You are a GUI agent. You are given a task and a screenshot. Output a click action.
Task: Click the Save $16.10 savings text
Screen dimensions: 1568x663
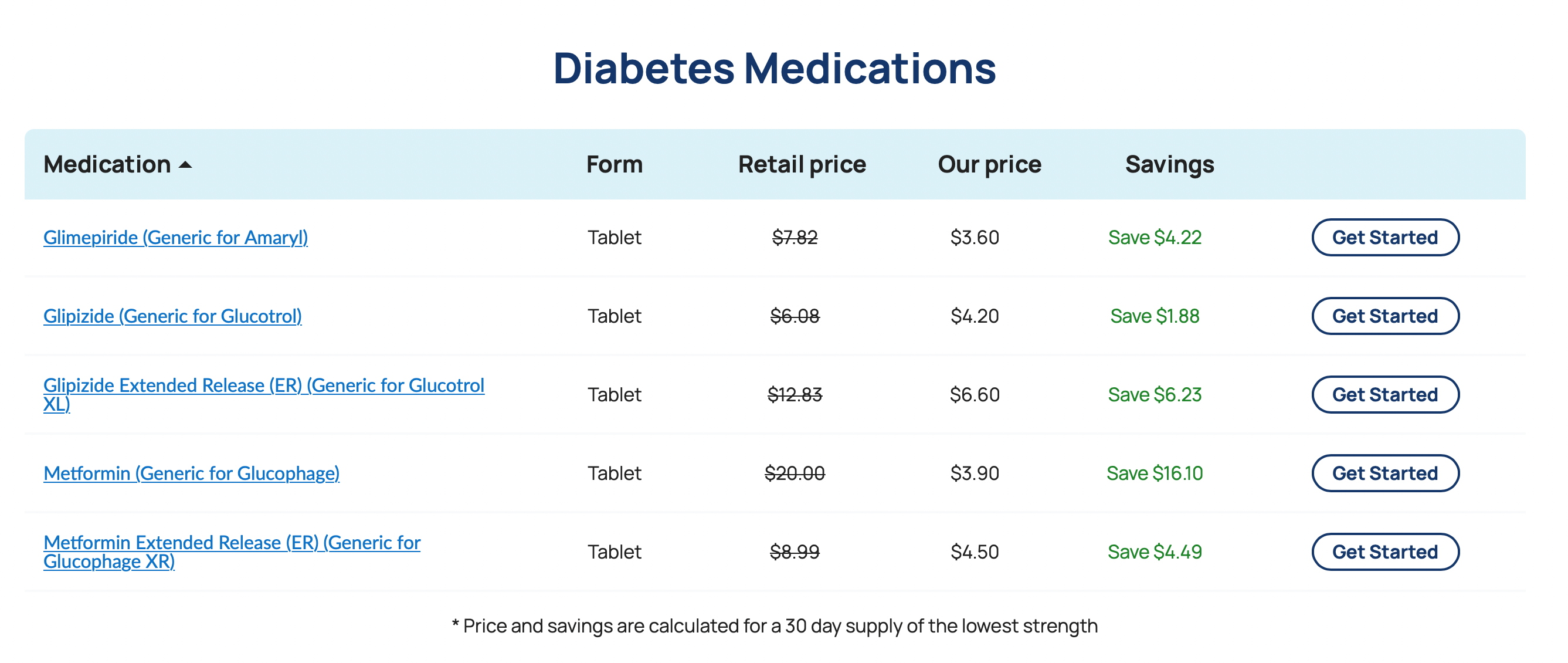click(1154, 473)
